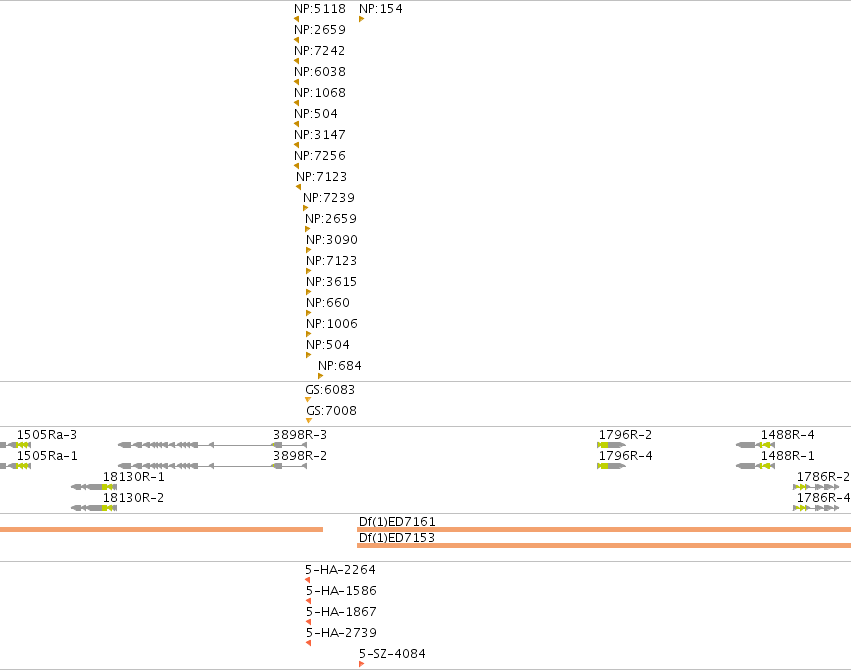Open the NP:3147 insertion marker

296,145
